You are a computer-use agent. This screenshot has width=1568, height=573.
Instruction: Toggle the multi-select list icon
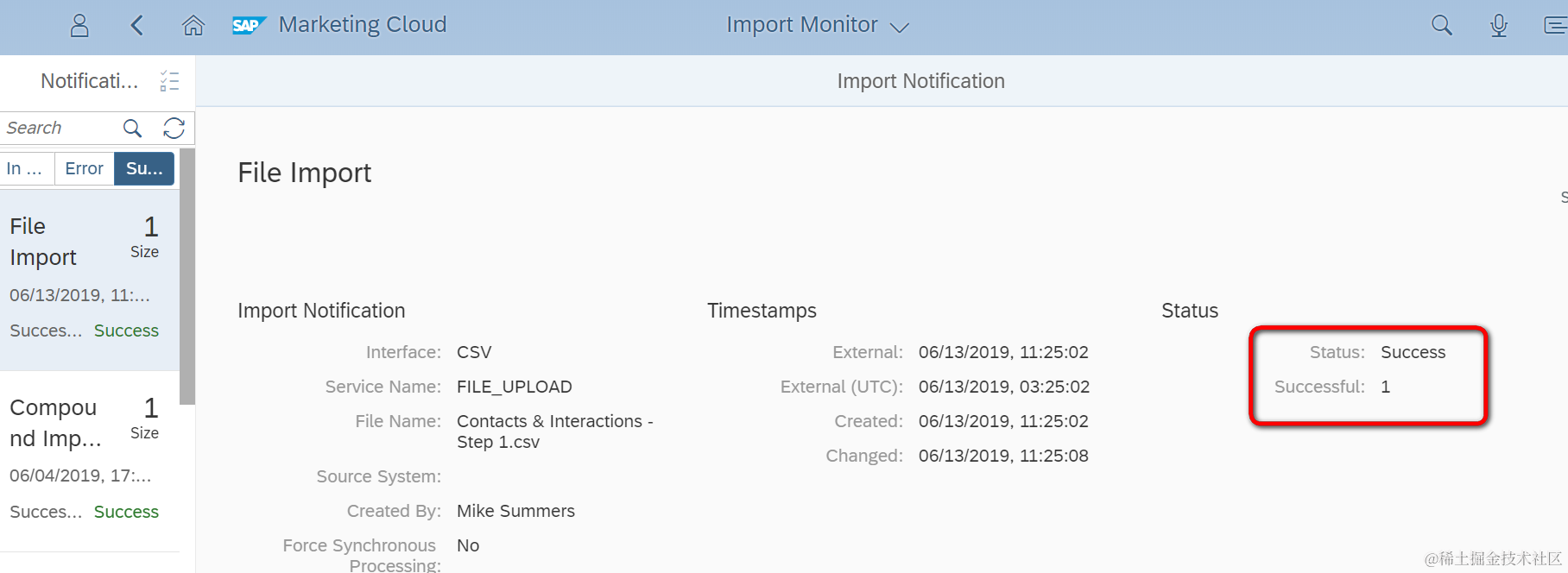pyautogui.click(x=169, y=81)
